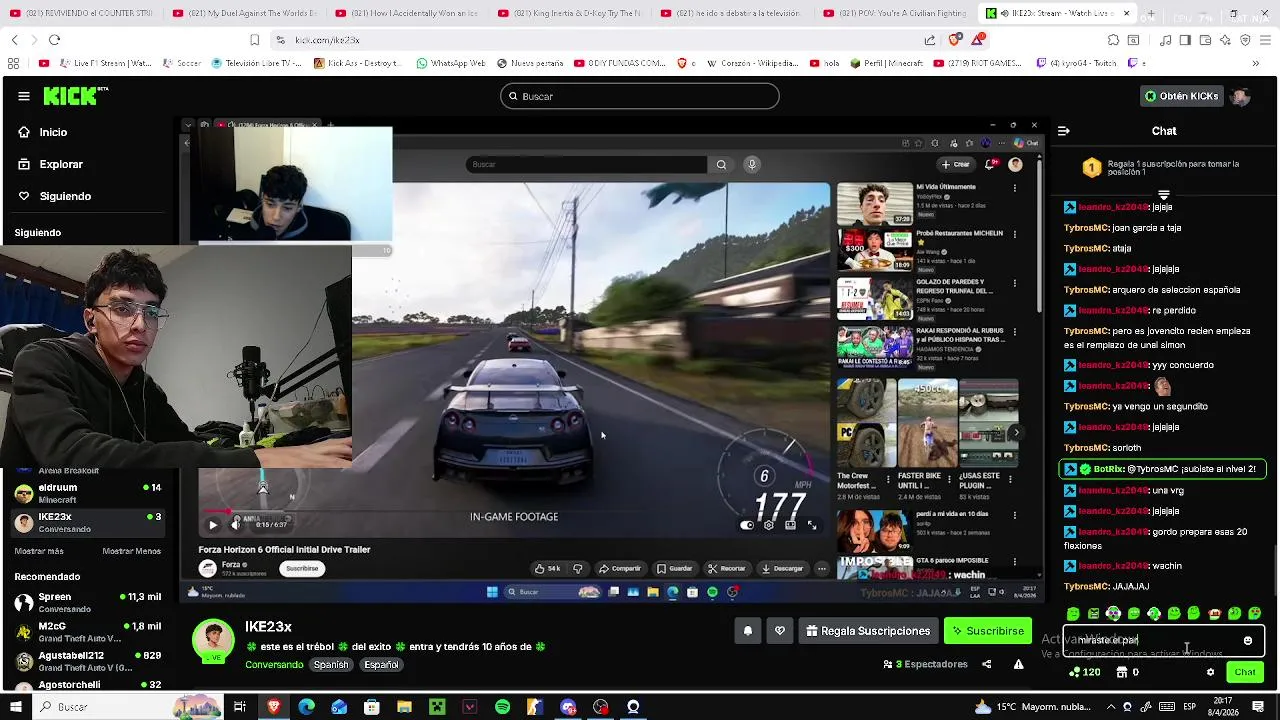
Task: Follow channel with the heart button
Action: pyautogui.click(x=780, y=631)
